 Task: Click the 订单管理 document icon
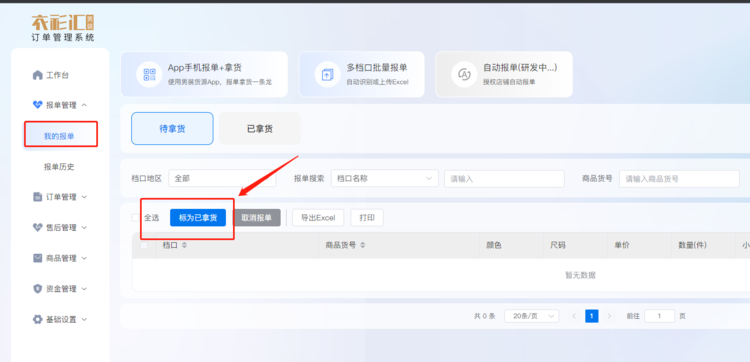[37, 197]
